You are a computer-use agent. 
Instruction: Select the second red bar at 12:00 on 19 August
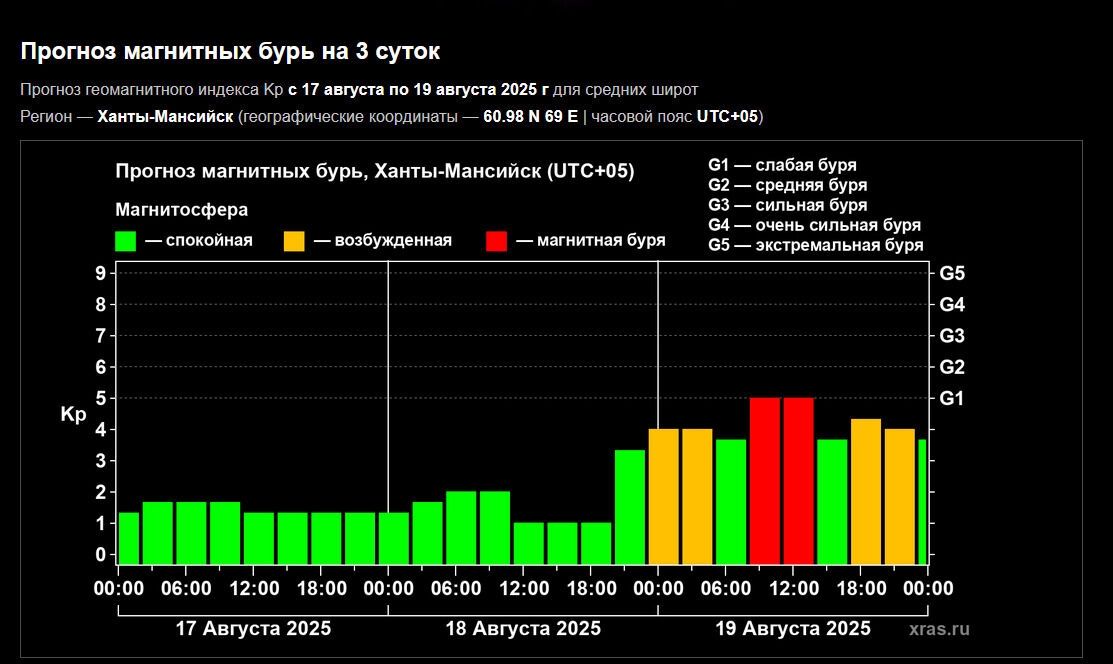[798, 480]
